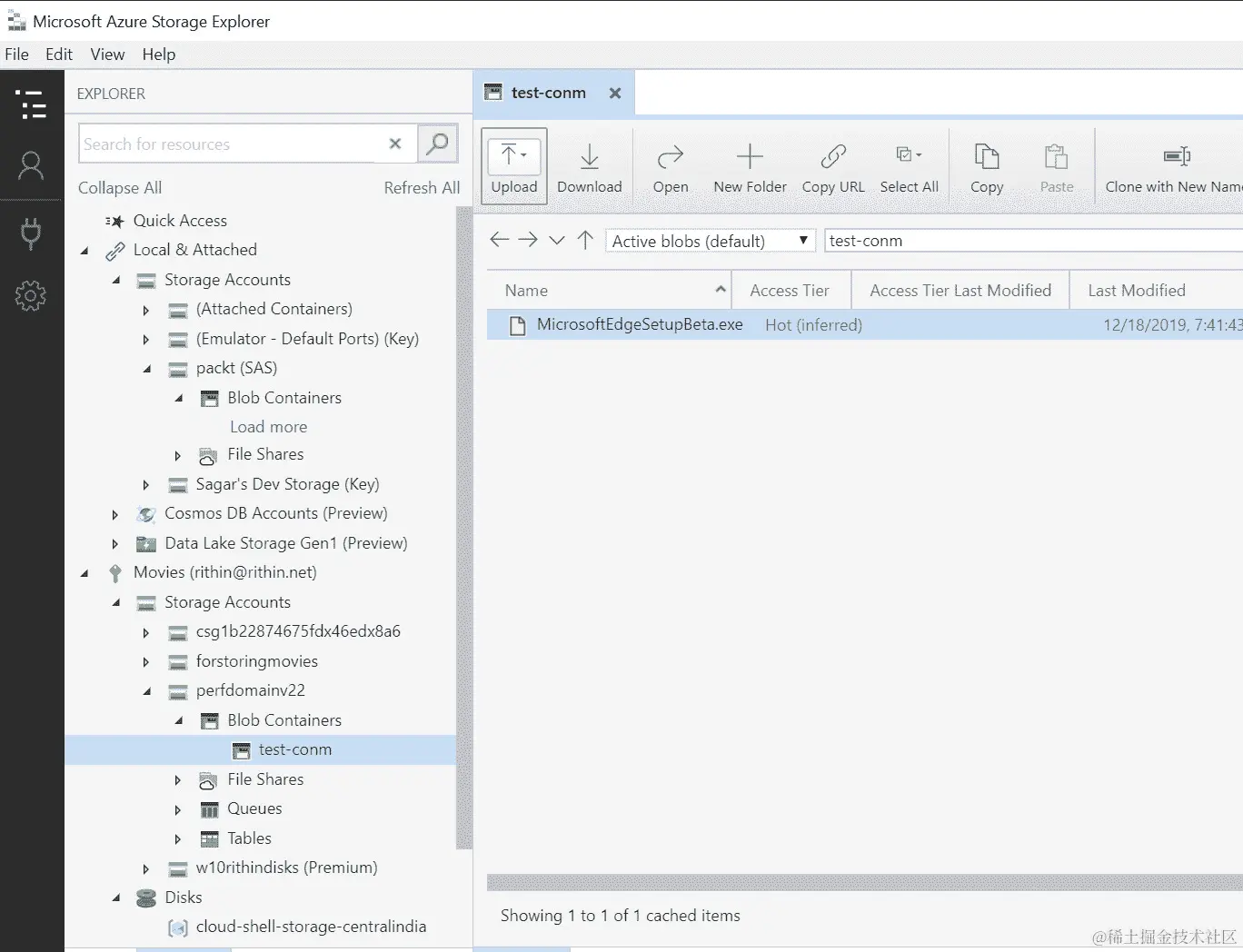Viewport: 1243px width, 952px height.
Task: Open the Settings gear in the sidebar
Action: coord(31,295)
